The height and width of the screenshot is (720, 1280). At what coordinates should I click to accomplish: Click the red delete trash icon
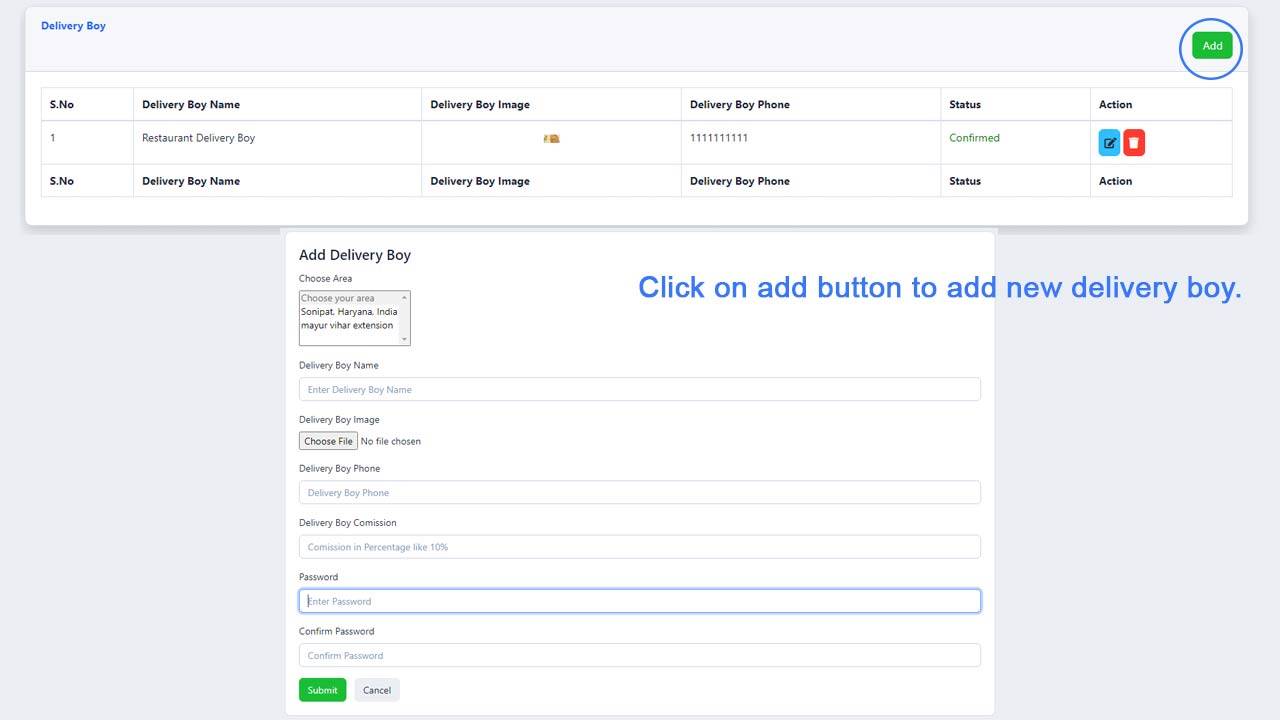click(1134, 143)
